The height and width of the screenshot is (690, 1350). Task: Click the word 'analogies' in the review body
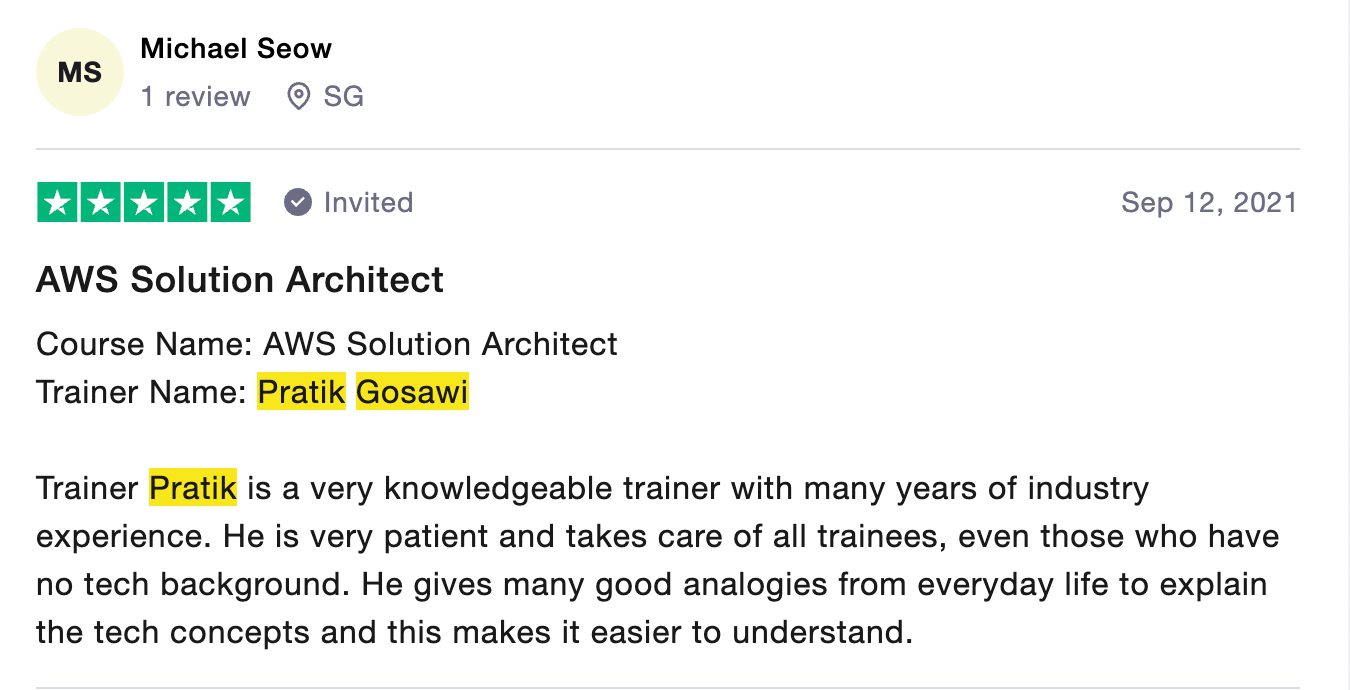pos(757,584)
